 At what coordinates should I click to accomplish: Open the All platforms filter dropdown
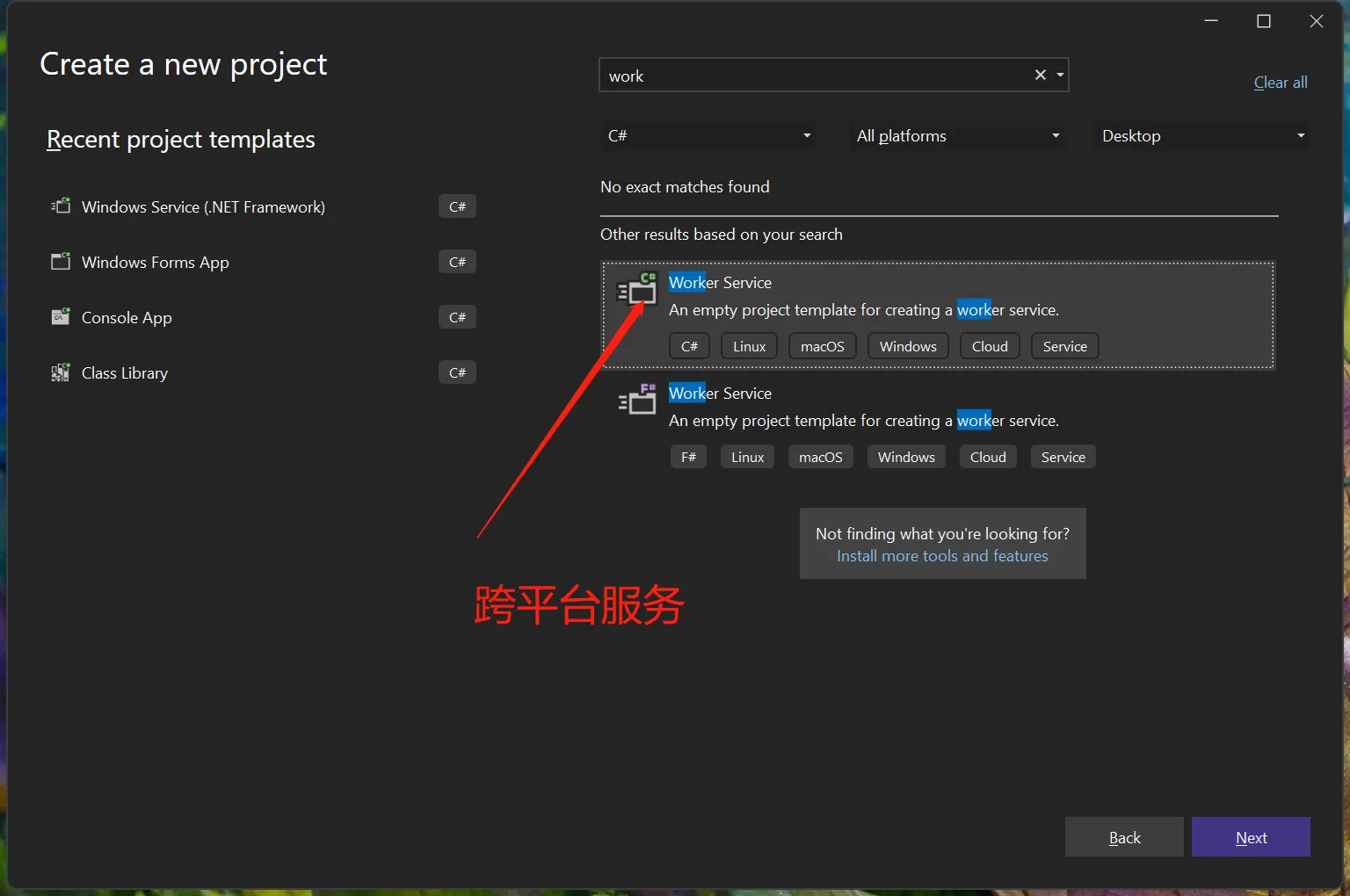coord(957,135)
